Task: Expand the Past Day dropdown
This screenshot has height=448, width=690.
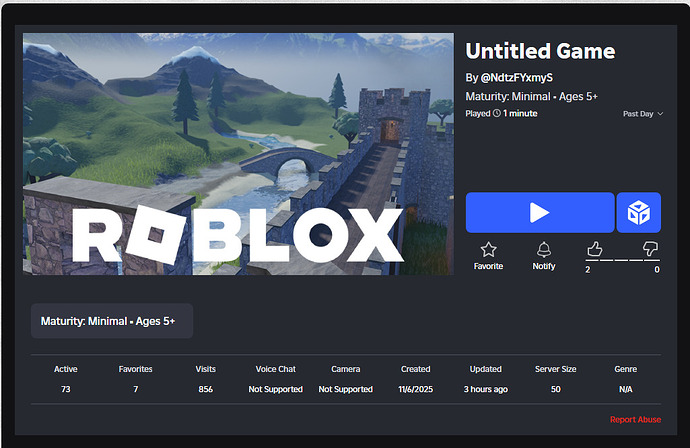Action: coord(643,114)
